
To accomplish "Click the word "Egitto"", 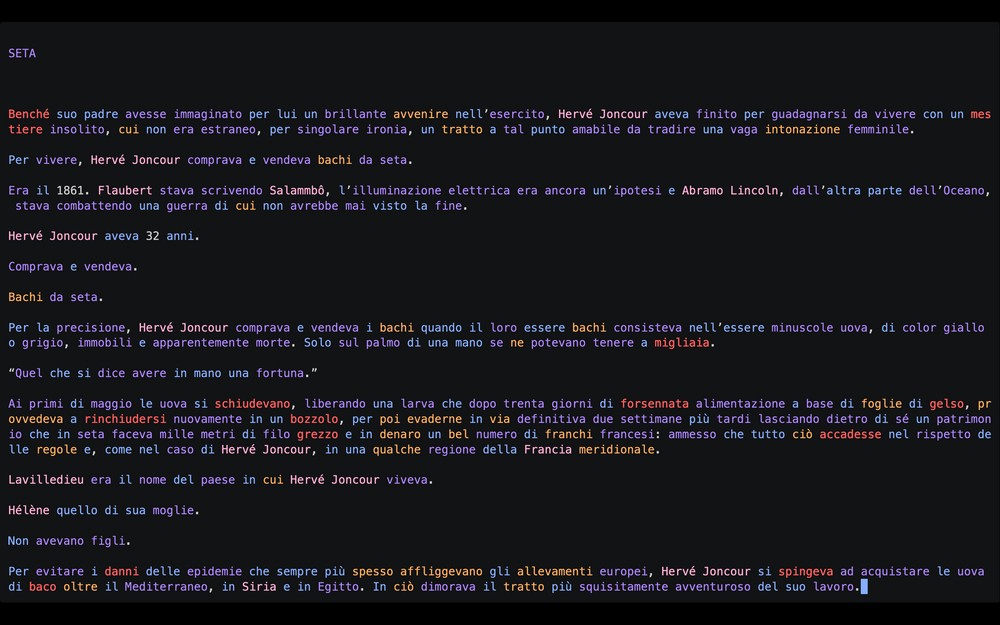I will (x=338, y=587).
